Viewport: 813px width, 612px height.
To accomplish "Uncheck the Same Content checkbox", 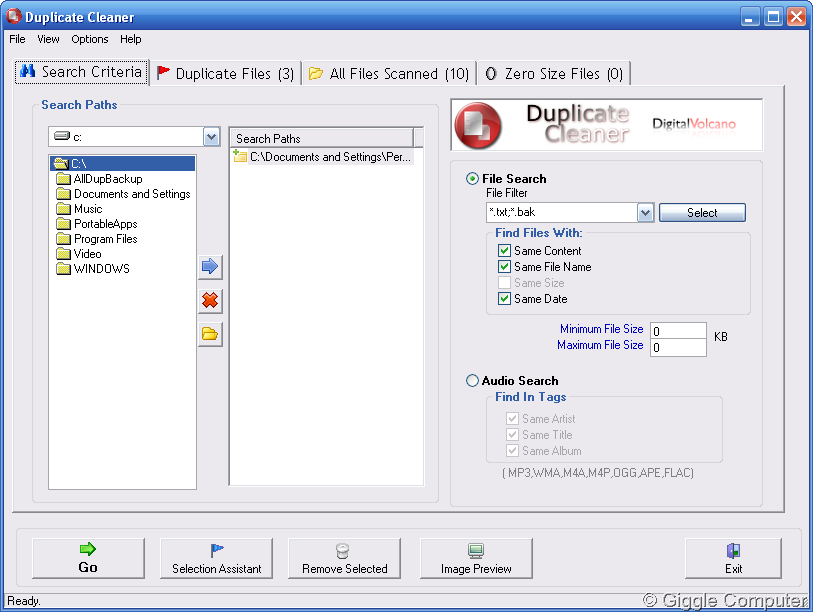I will pyautogui.click(x=504, y=251).
